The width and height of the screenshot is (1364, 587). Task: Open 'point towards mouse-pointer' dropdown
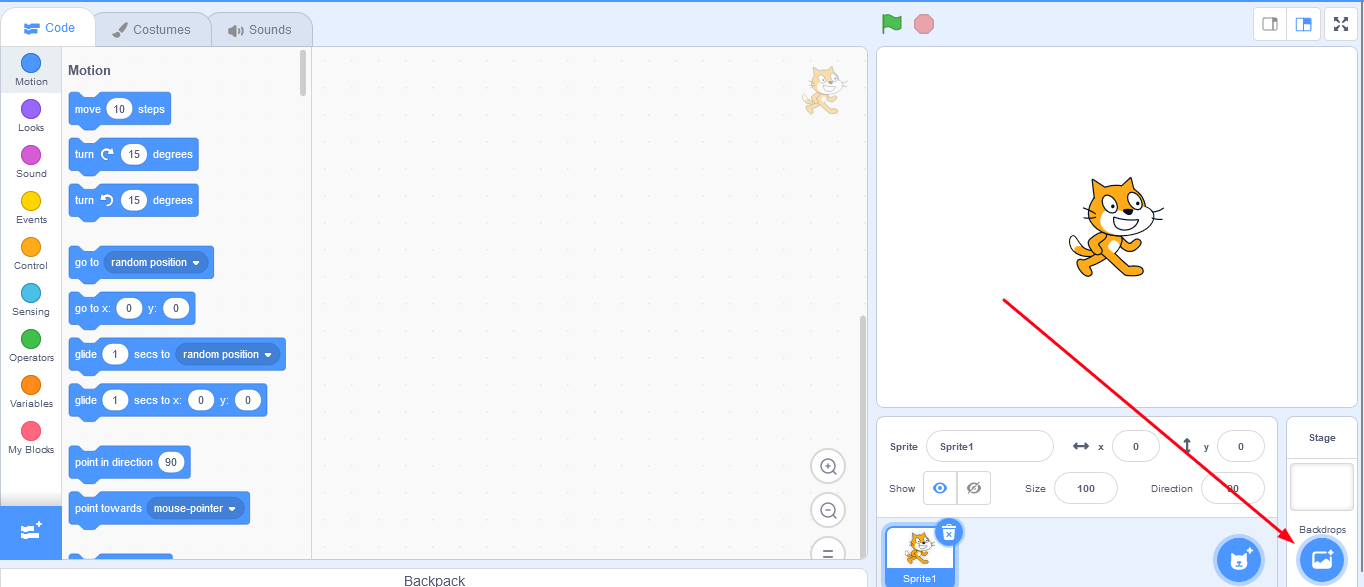point(195,508)
